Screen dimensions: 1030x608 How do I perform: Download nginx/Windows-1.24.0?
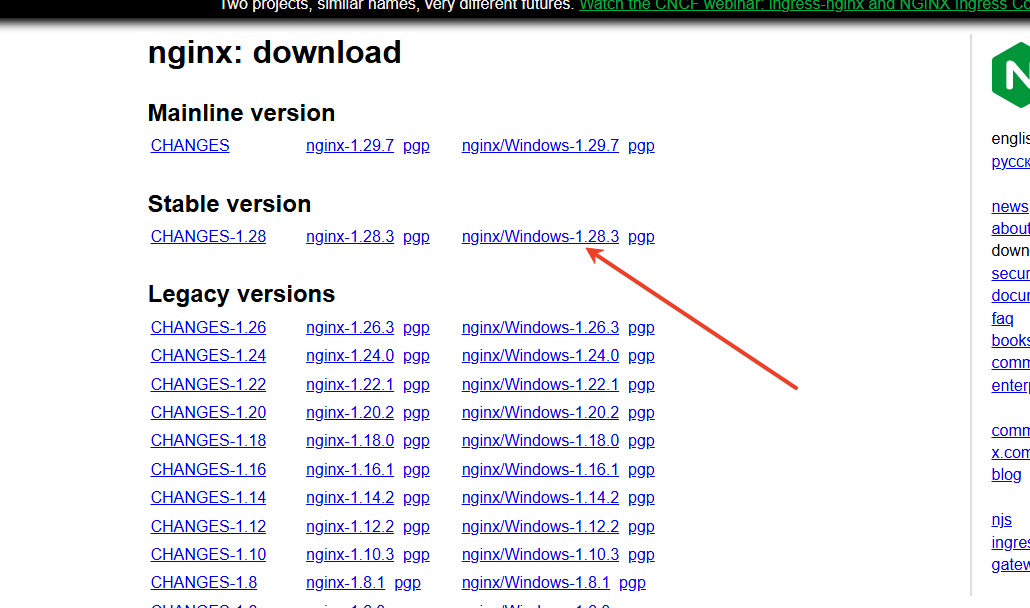[x=540, y=355]
